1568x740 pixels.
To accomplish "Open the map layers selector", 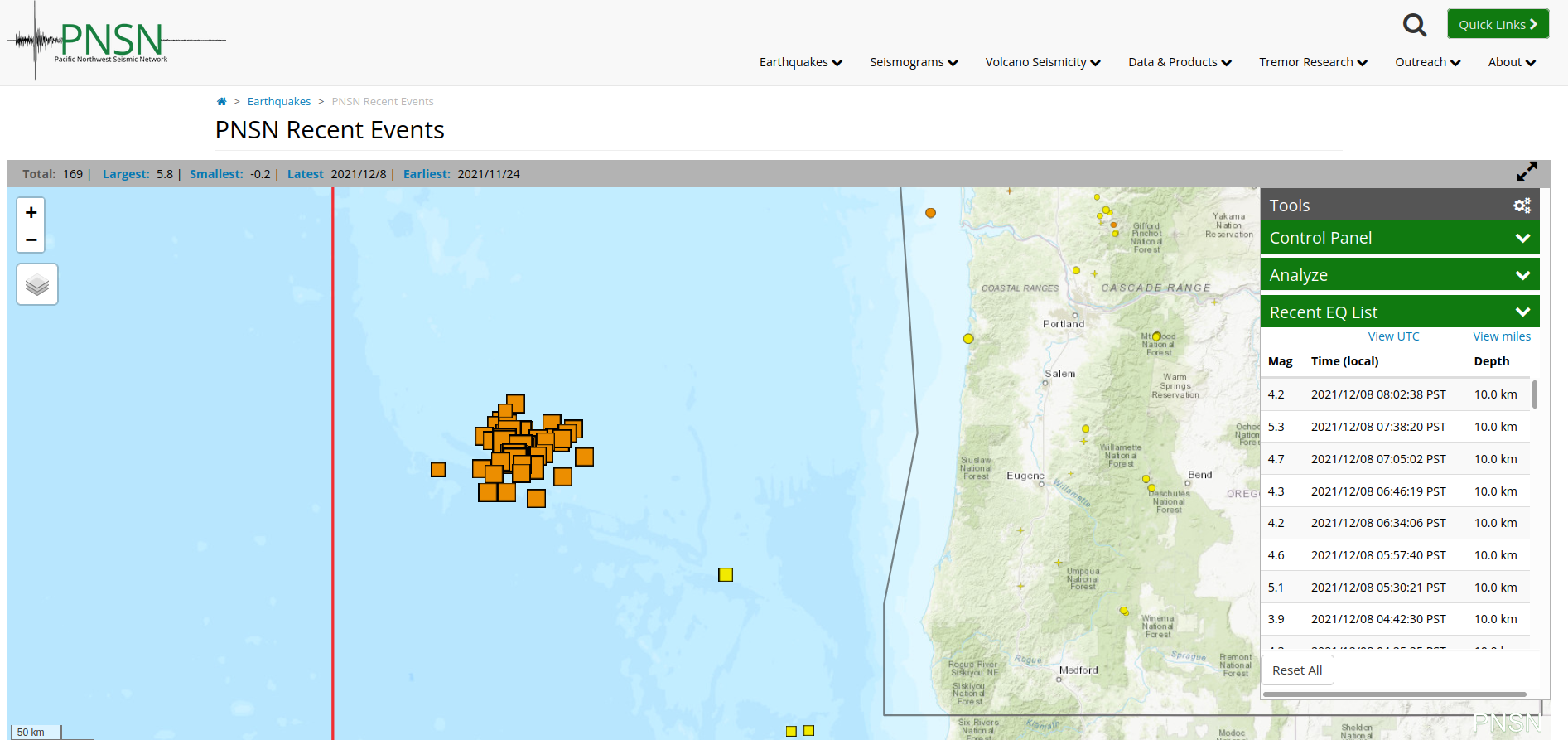I will [x=37, y=284].
